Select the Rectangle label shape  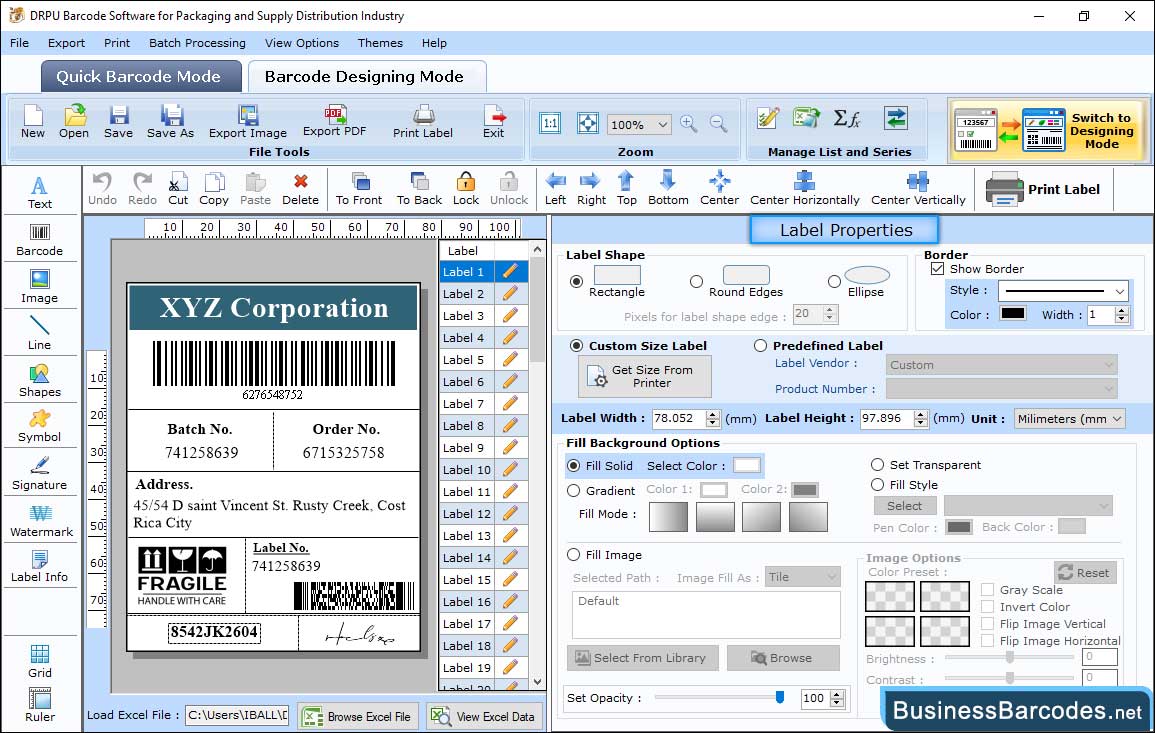pyautogui.click(x=576, y=281)
